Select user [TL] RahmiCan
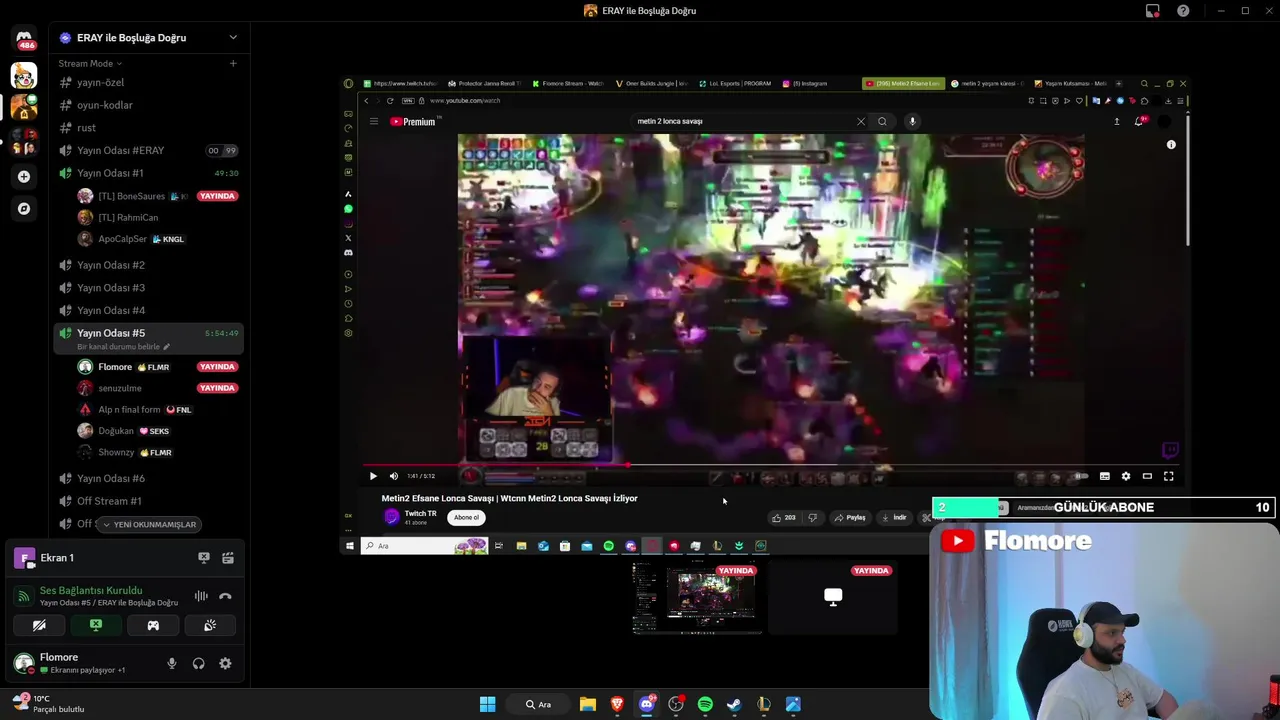The width and height of the screenshot is (1280, 720). 157,217
